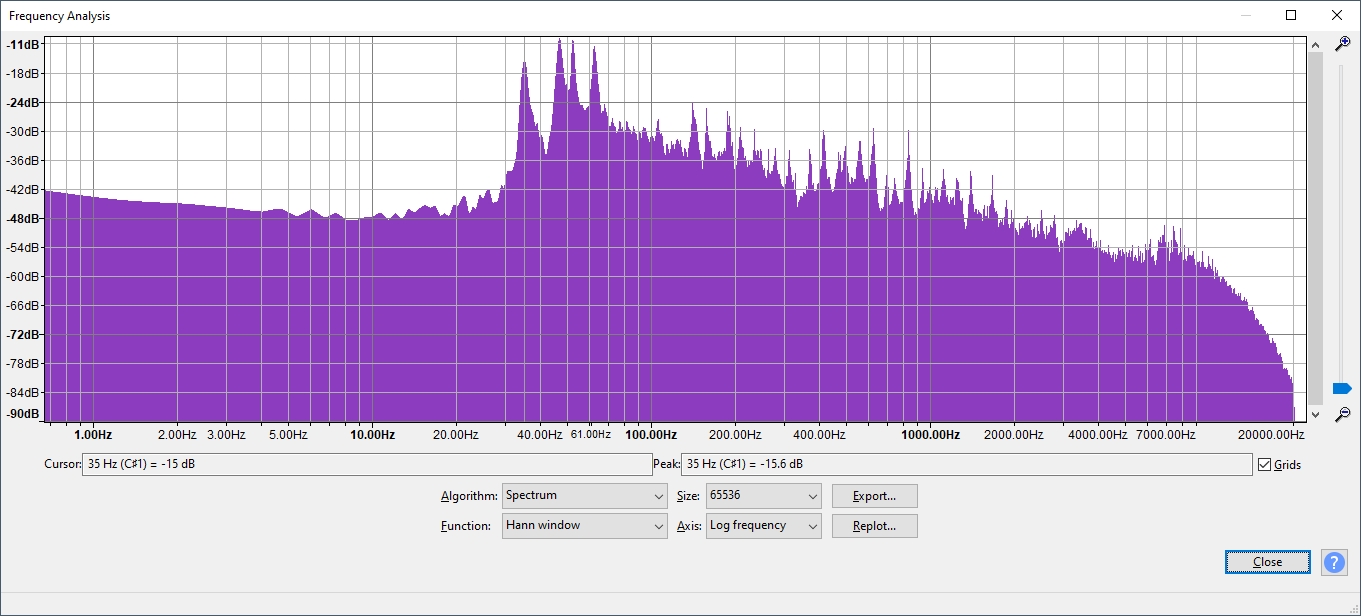
Task: Minimize the Frequency Analysis window
Action: 1246,15
